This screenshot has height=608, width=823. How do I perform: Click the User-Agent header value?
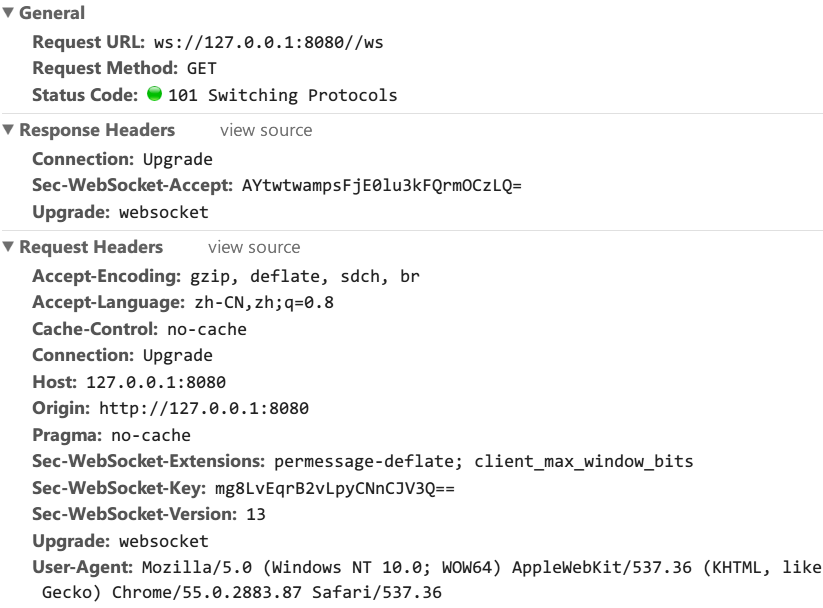point(400,567)
